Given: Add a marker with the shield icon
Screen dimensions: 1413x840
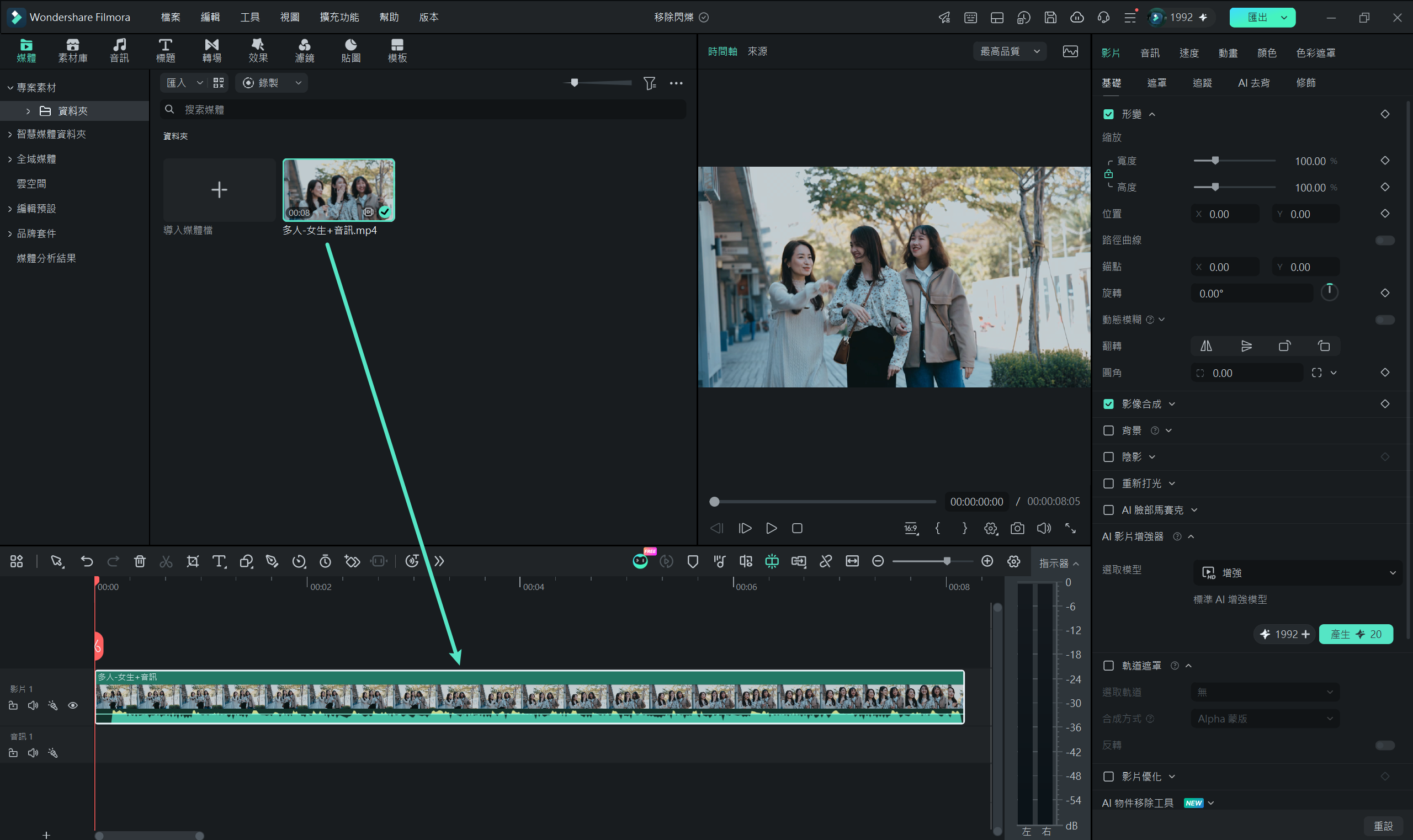Looking at the screenshot, I should [692, 561].
